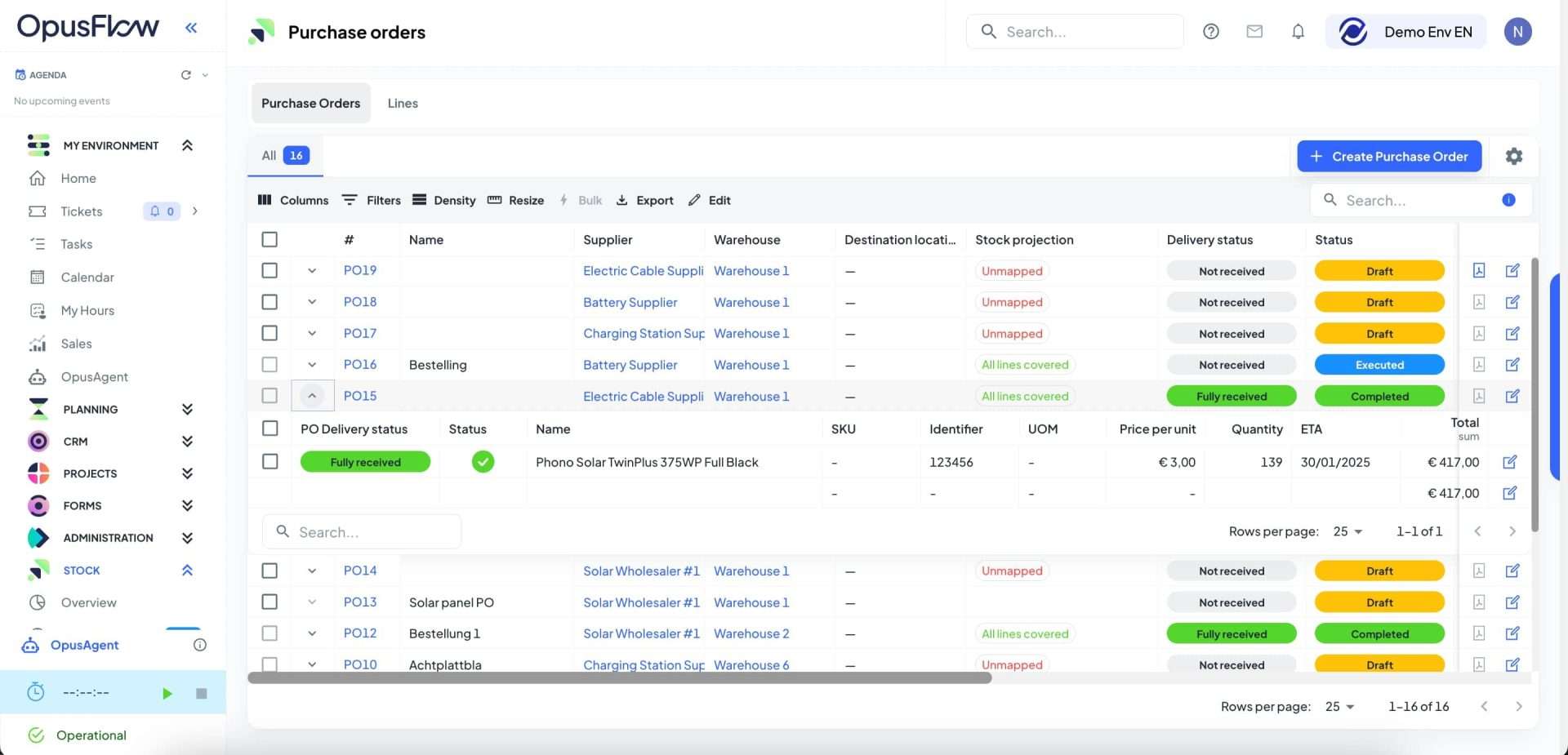
Task: Edit the PO18 row
Action: [x=1512, y=302]
